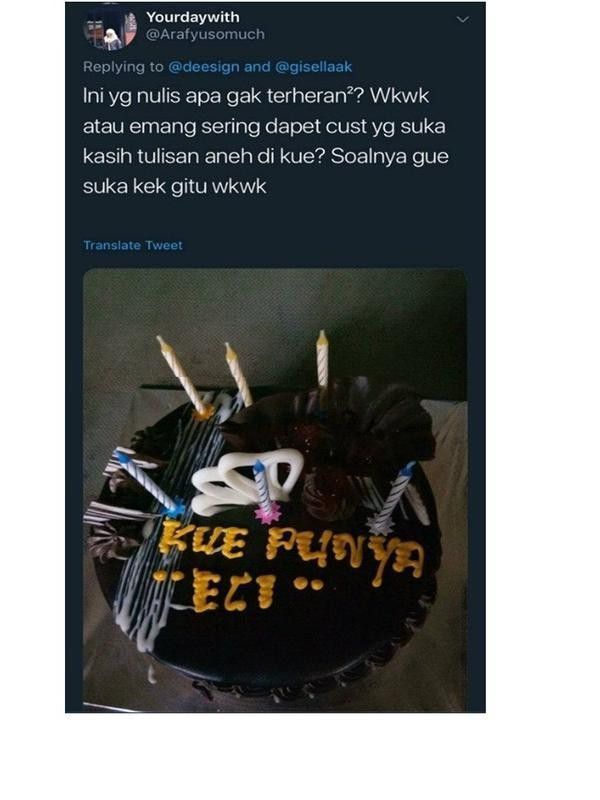This screenshot has height=800, width=600.
Task: Click the phrase 'Soalnya gue' in tweet
Action: click(x=390, y=156)
